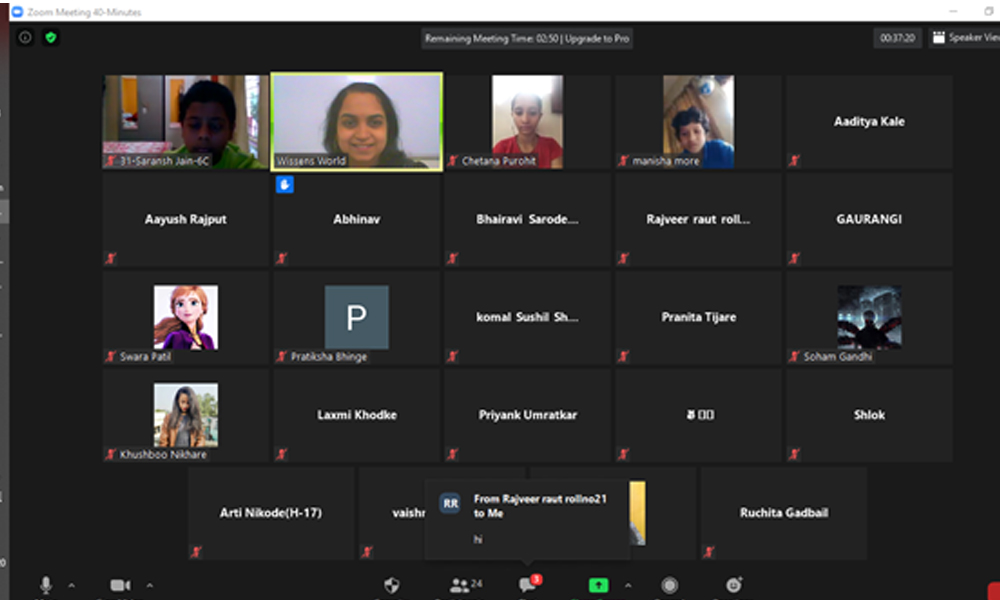Click the green encryption shield icon
This screenshot has height=600, width=1000.
click(x=51, y=38)
